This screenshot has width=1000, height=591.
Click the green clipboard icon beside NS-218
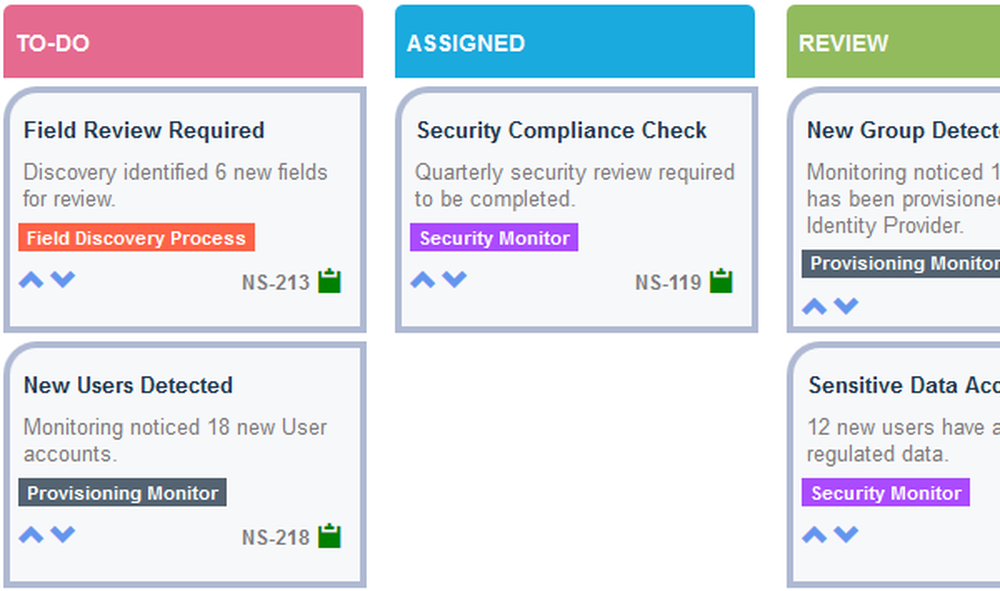(x=330, y=536)
